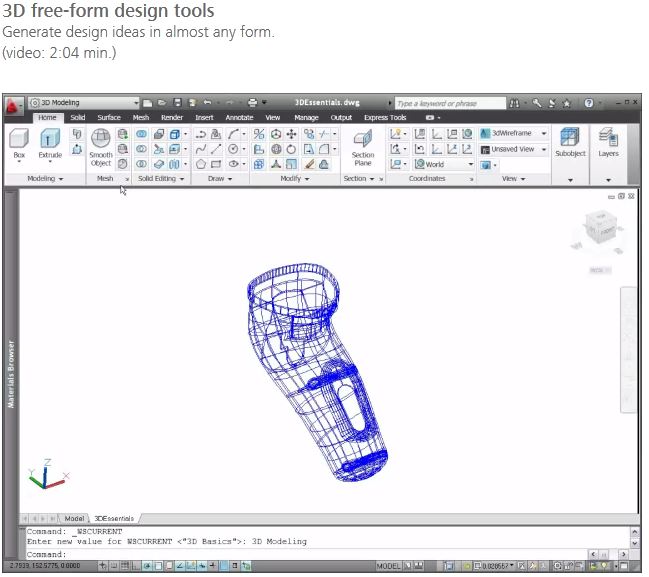Switch to the Model layout tab
This screenshot has width=649, height=577.
coord(74,518)
